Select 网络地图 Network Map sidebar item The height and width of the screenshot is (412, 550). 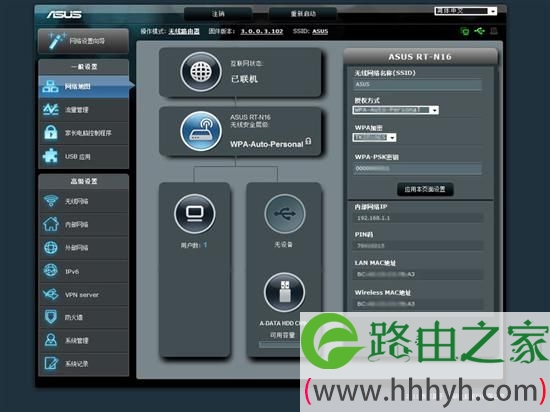(x=84, y=87)
